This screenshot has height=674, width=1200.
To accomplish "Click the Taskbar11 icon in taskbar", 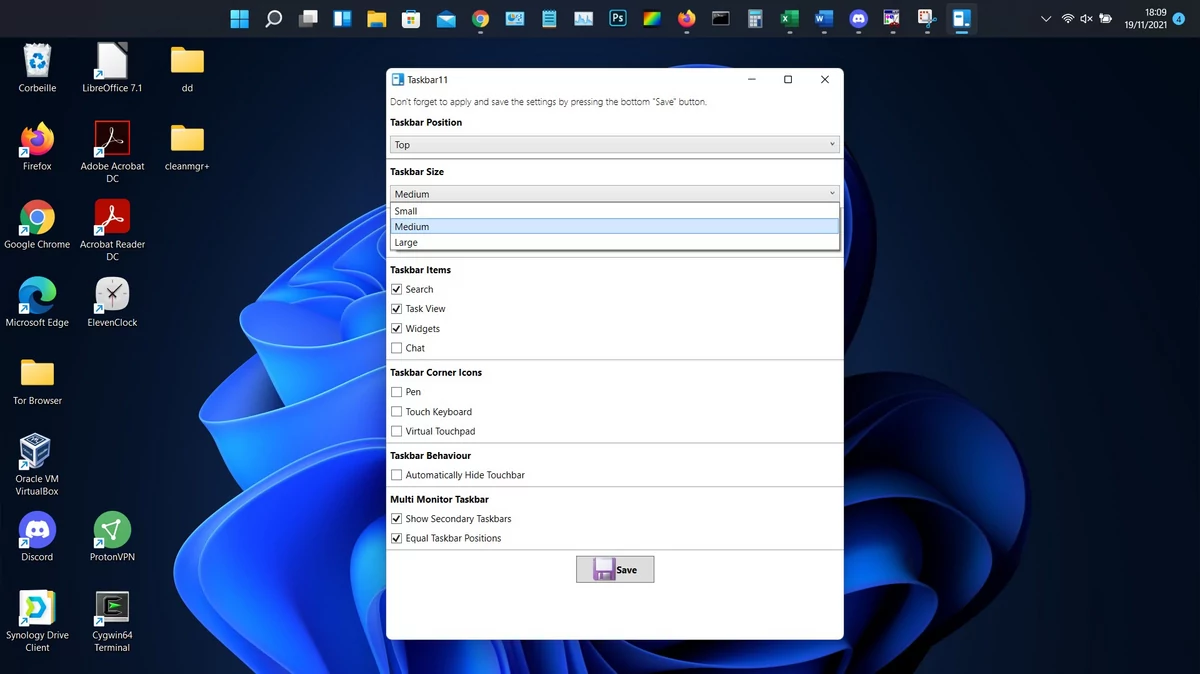I will click(x=961, y=18).
